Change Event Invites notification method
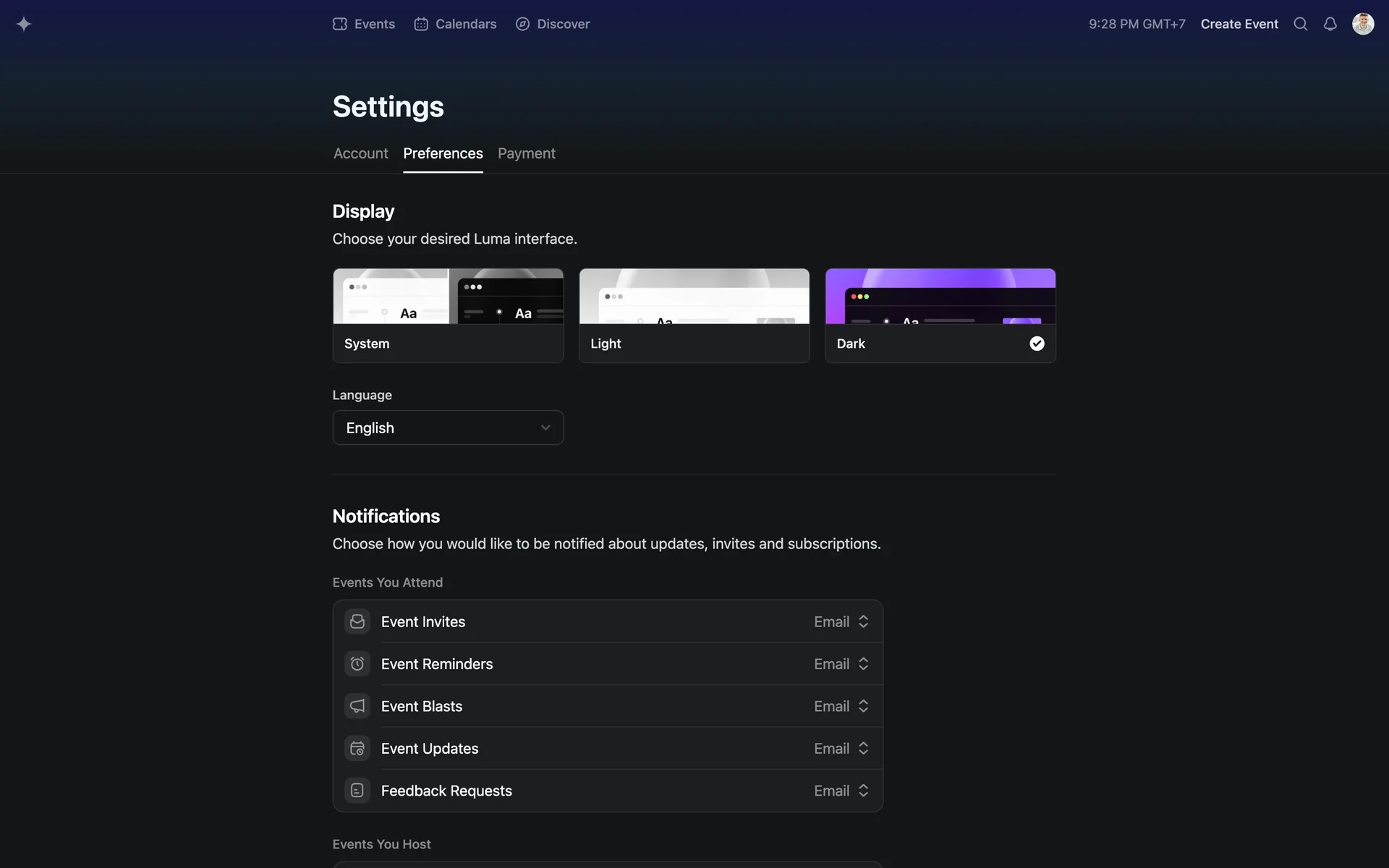The image size is (1389, 868). tap(841, 621)
